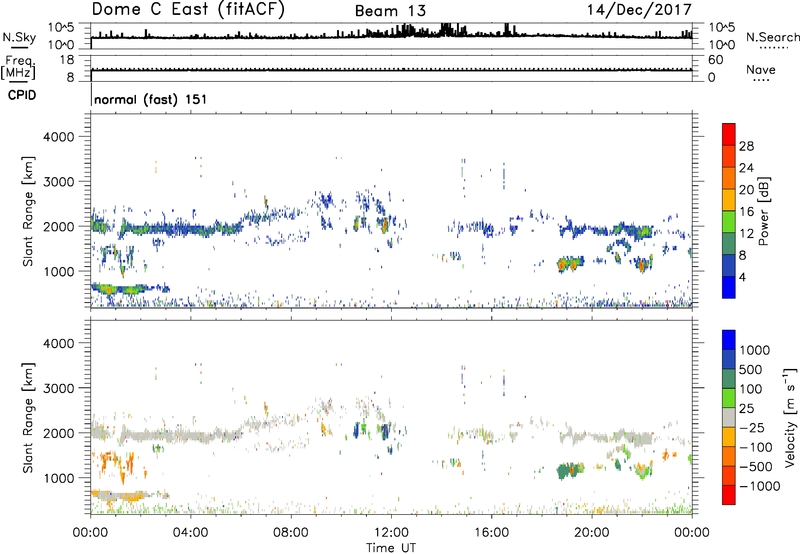
Task: Click the Slant Range label of velocity panel
Action: pyautogui.click(x=28, y=417)
